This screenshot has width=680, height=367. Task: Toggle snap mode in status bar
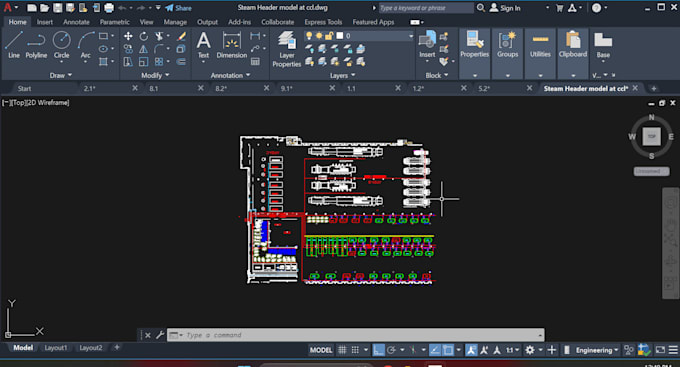pyautogui.click(x=355, y=350)
